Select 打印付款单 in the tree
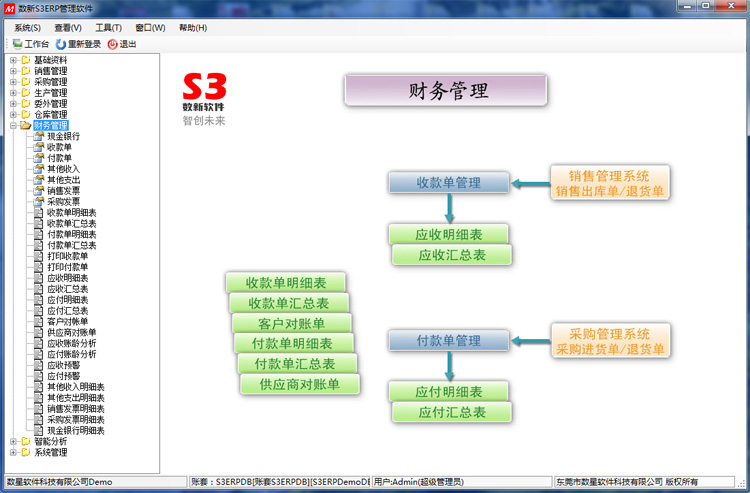The image size is (750, 493). tap(67, 267)
